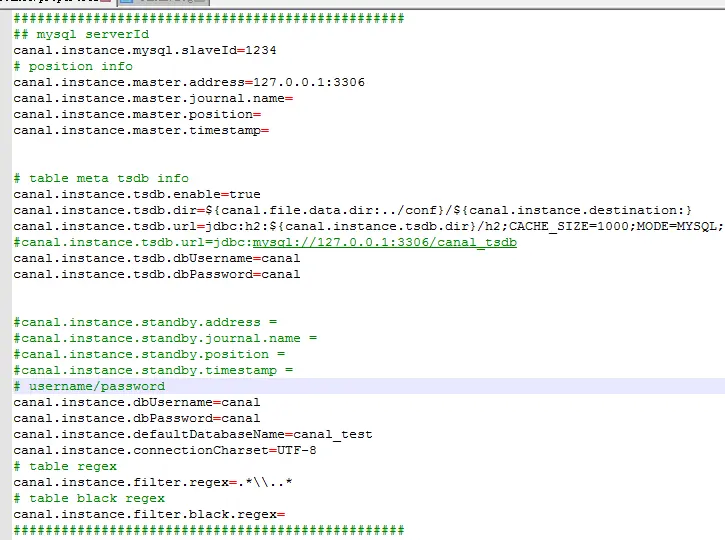The height and width of the screenshot is (540, 725).
Task: Click the '# table meta tsdb info' comment
Action: [x=101, y=178]
